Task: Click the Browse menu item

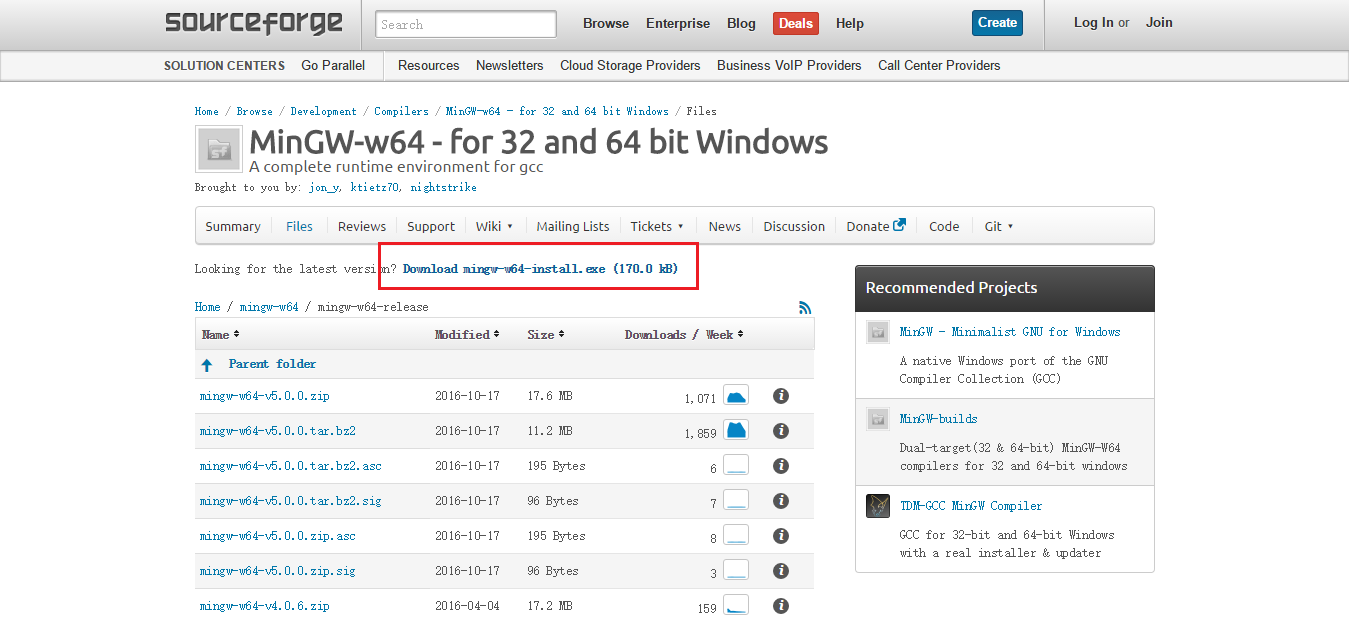Action: point(606,23)
